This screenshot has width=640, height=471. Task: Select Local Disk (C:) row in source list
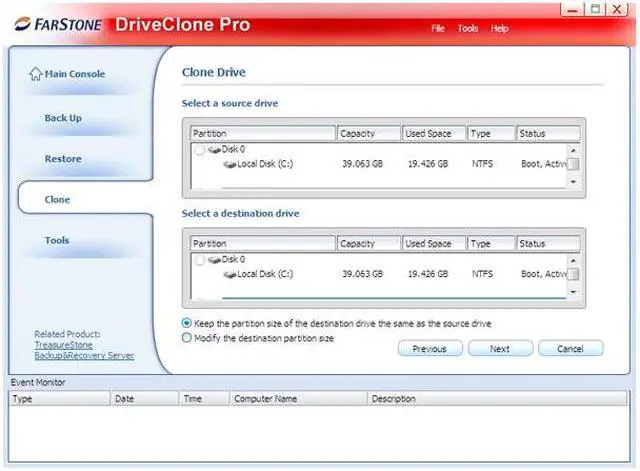point(379,164)
